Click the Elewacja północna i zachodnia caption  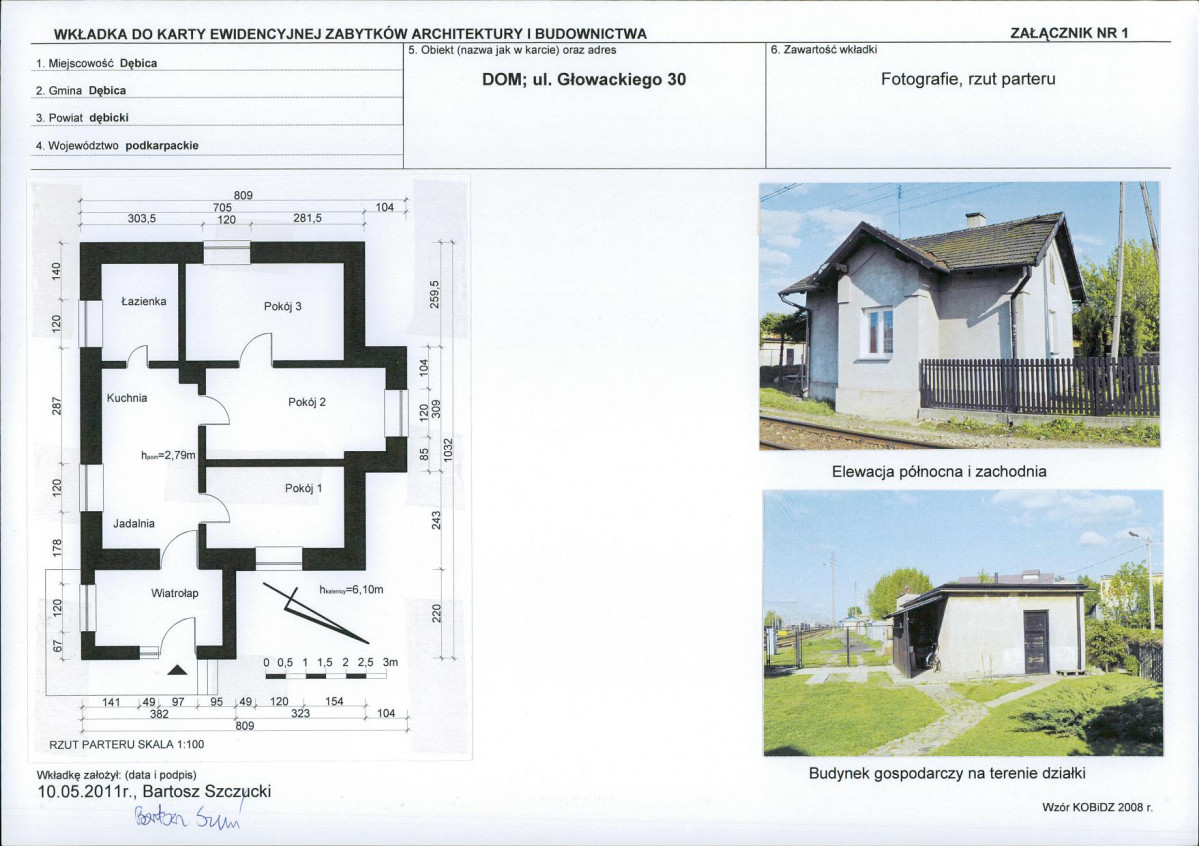point(939,472)
